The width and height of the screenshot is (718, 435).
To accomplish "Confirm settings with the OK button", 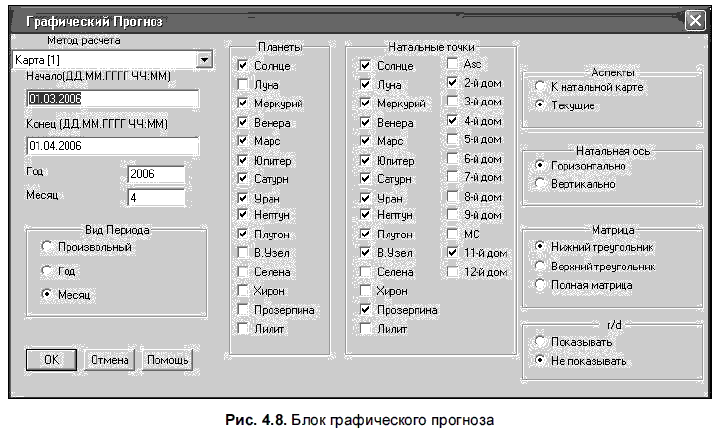I will coord(51,360).
